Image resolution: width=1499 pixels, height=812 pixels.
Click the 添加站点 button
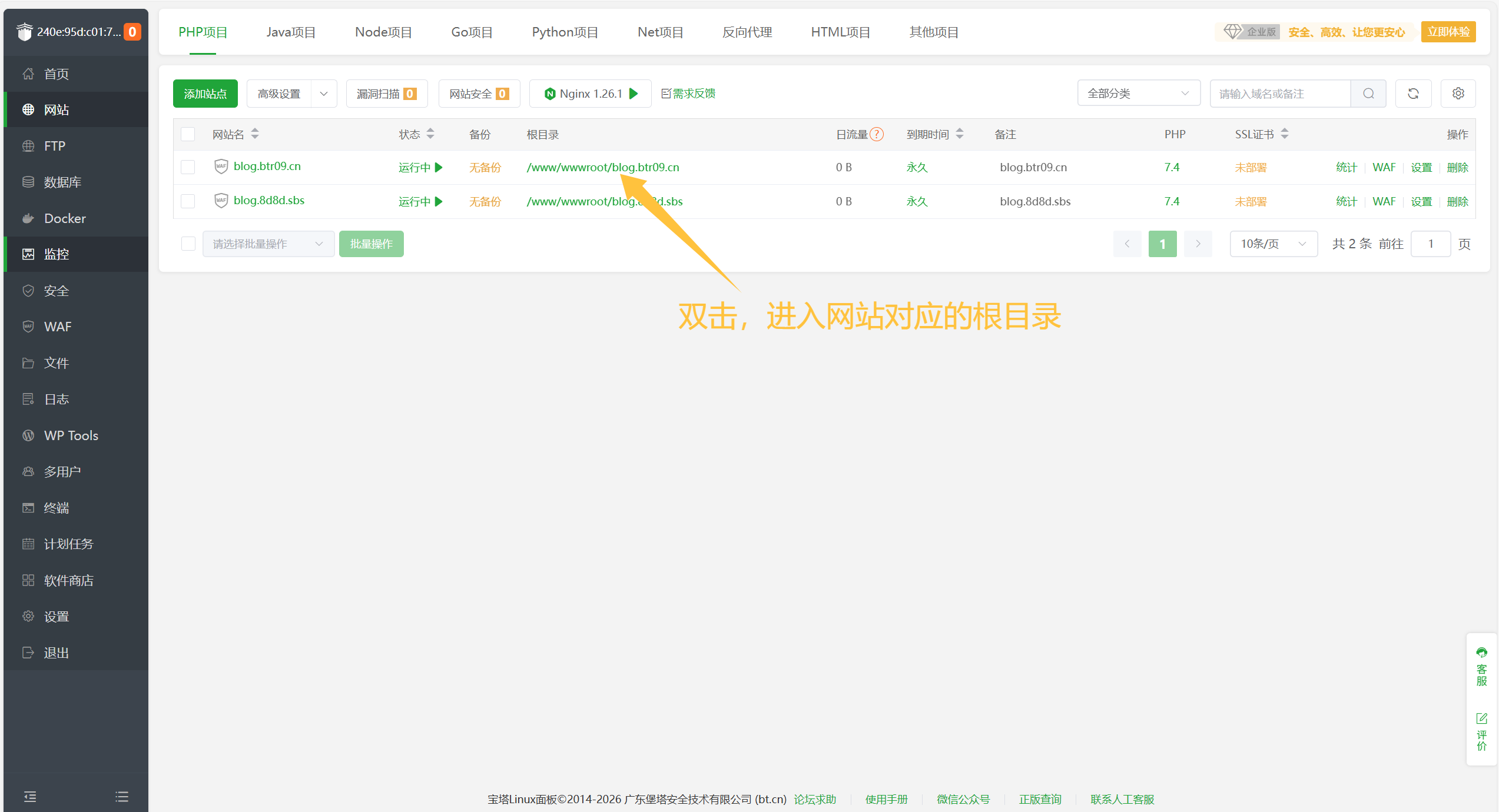(x=205, y=94)
